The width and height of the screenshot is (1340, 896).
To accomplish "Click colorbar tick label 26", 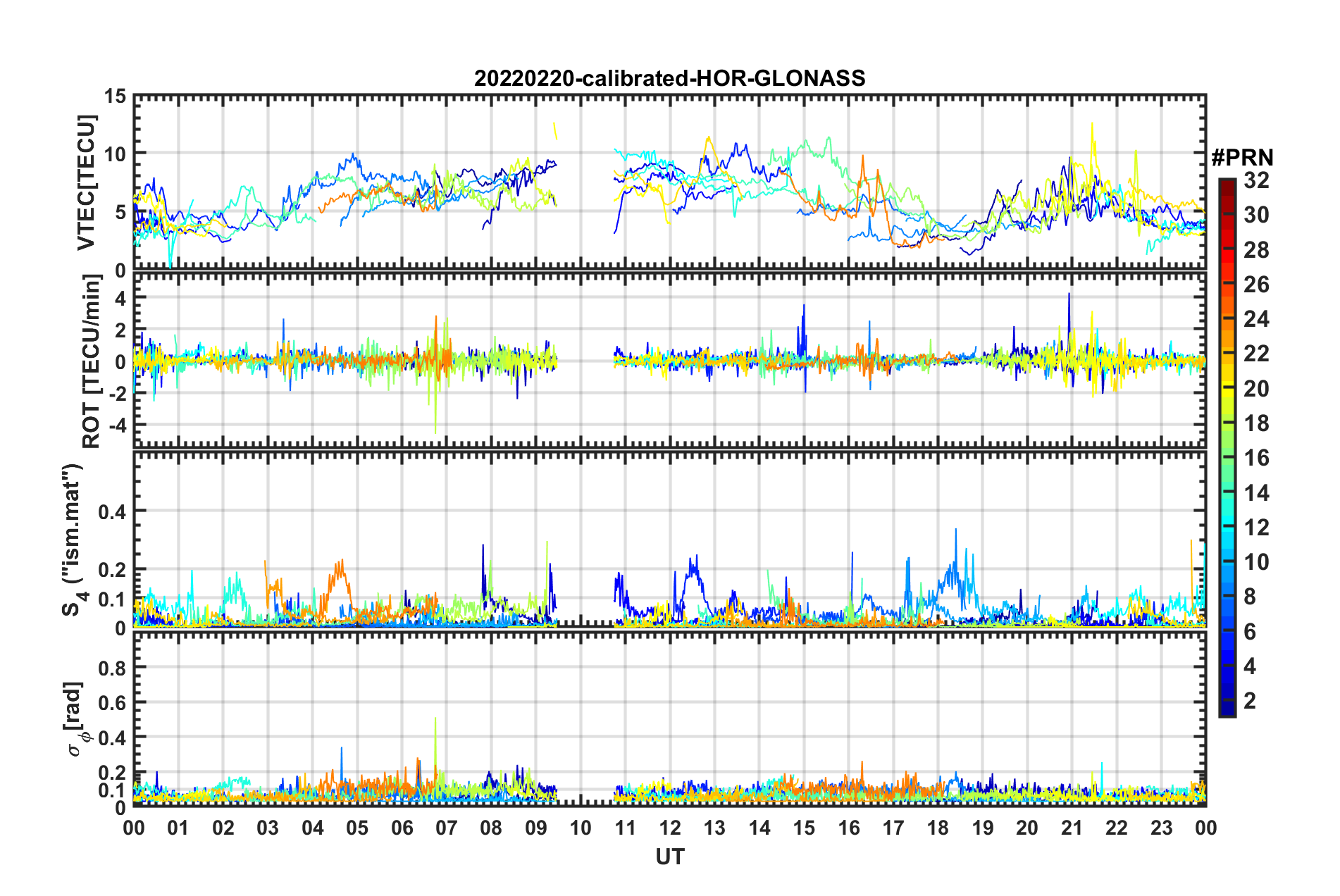I will pyautogui.click(x=1256, y=285).
